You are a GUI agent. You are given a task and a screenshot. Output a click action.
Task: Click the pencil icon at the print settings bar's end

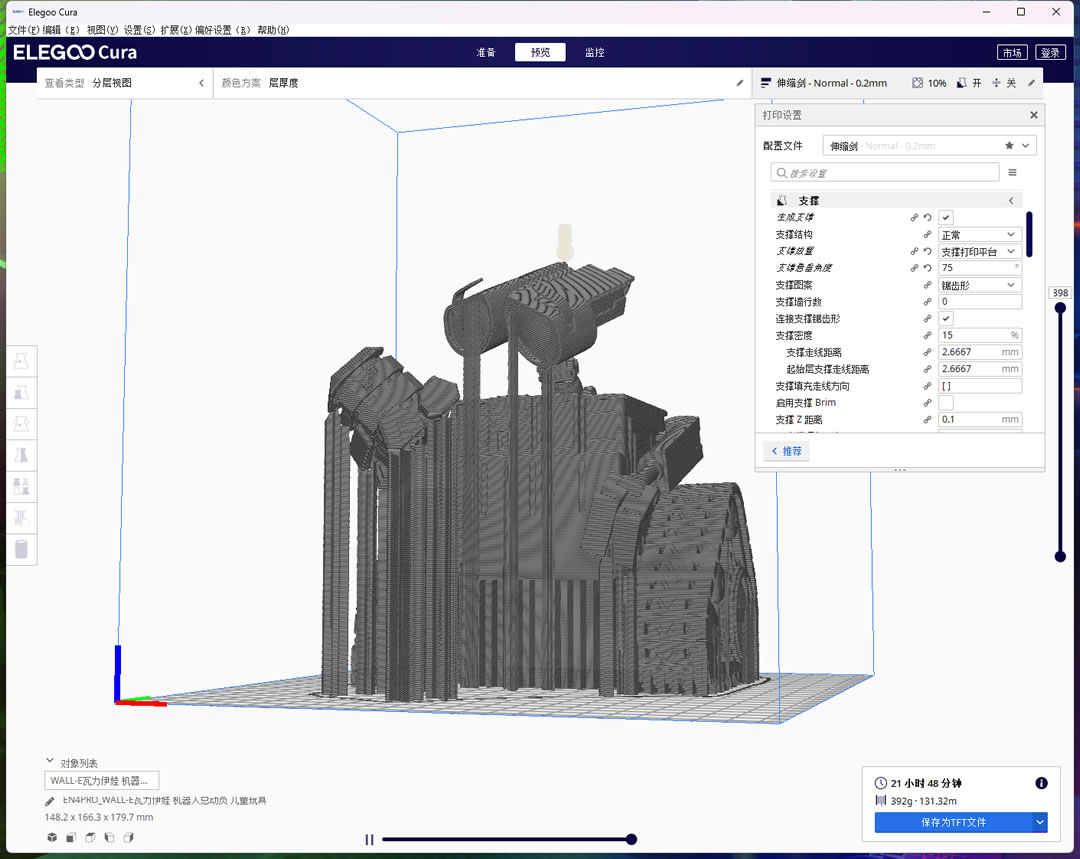point(1031,83)
